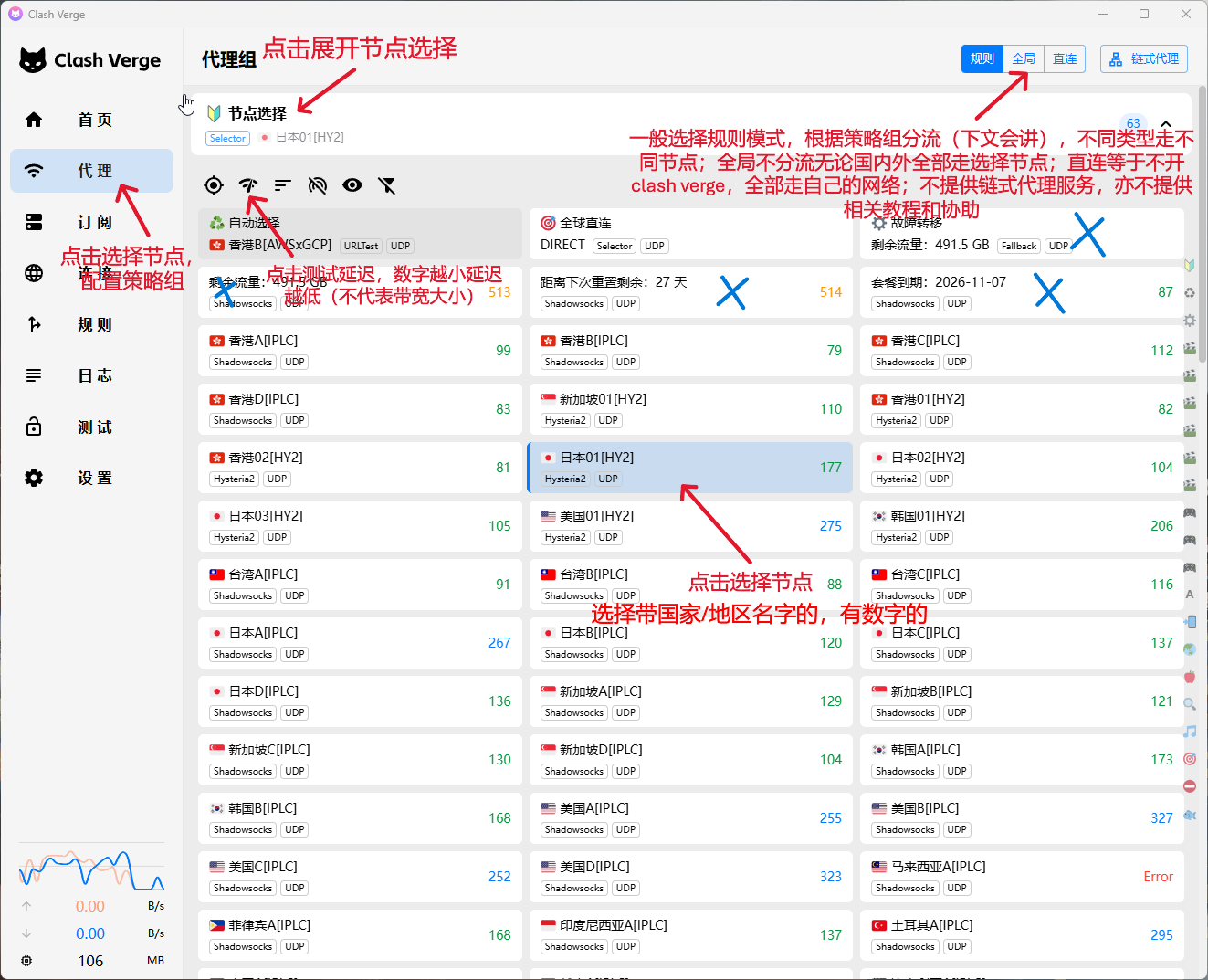Click the traffic graph in the sidebar
The width and height of the screenshot is (1208, 980).
click(x=91, y=869)
